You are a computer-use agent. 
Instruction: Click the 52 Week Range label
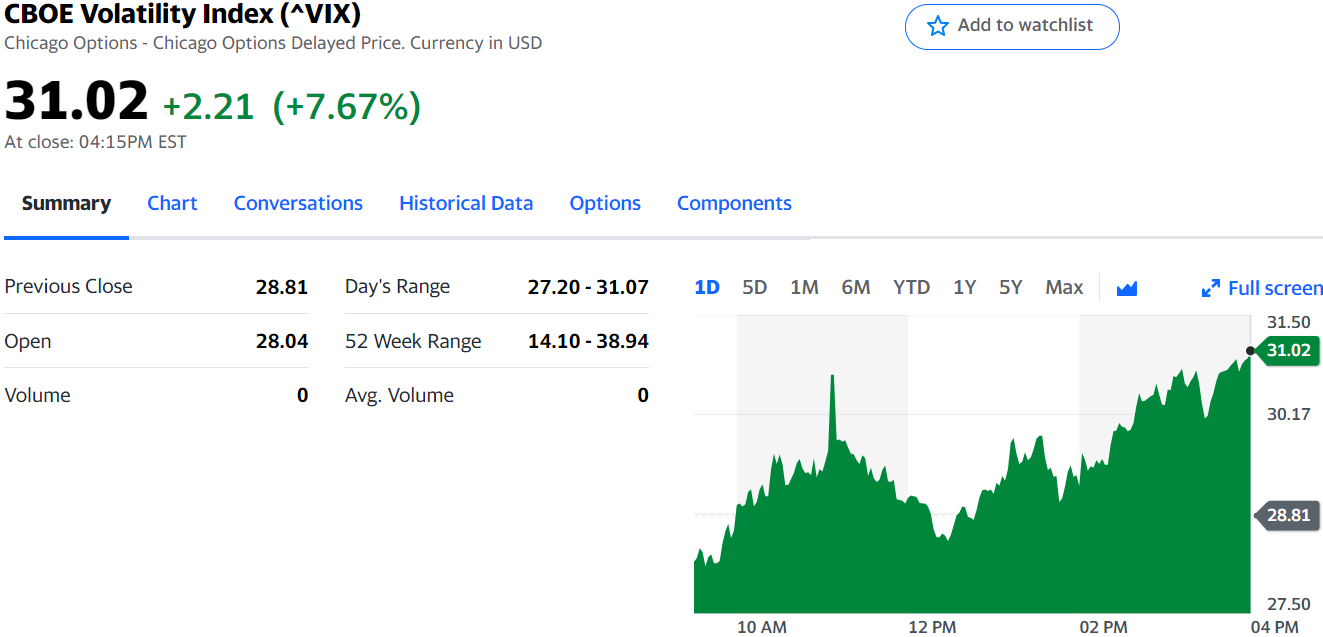[x=413, y=342]
